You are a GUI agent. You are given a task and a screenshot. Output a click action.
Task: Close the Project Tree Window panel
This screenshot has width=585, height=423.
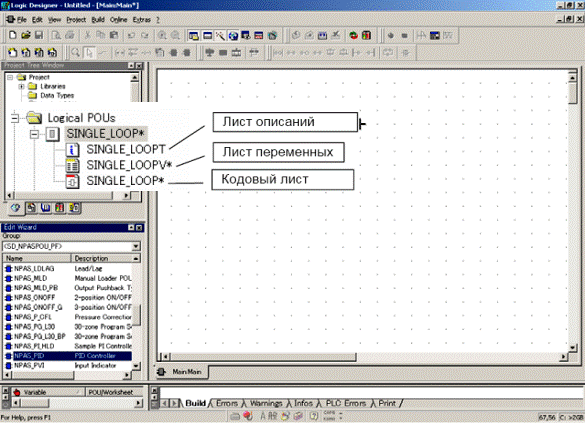(x=139, y=66)
